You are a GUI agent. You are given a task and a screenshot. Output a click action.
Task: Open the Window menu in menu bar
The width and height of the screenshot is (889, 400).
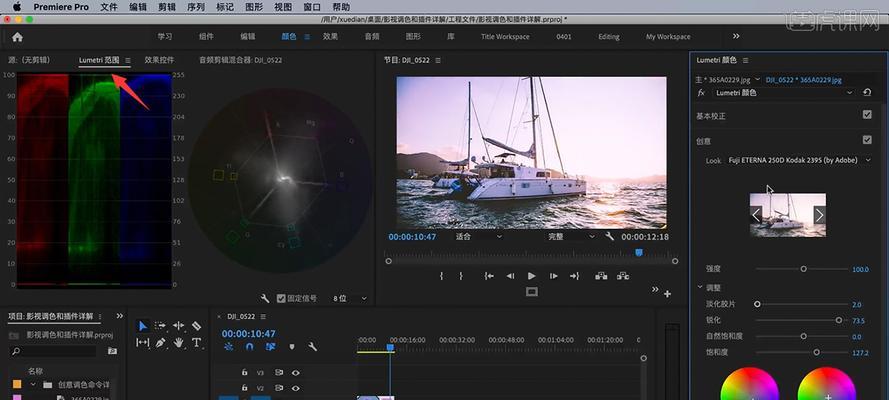click(312, 7)
